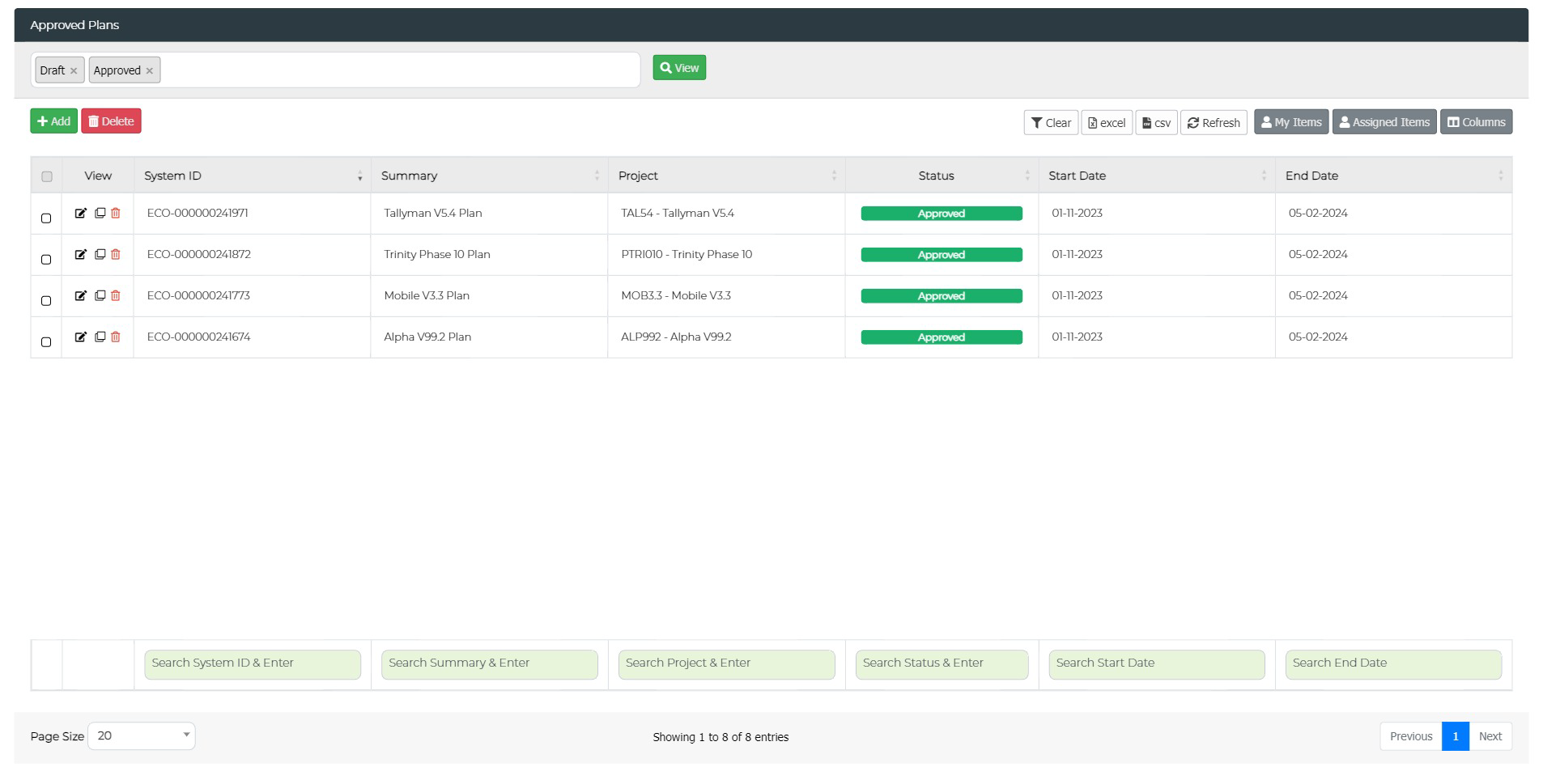Refresh the plans table

(x=1214, y=122)
